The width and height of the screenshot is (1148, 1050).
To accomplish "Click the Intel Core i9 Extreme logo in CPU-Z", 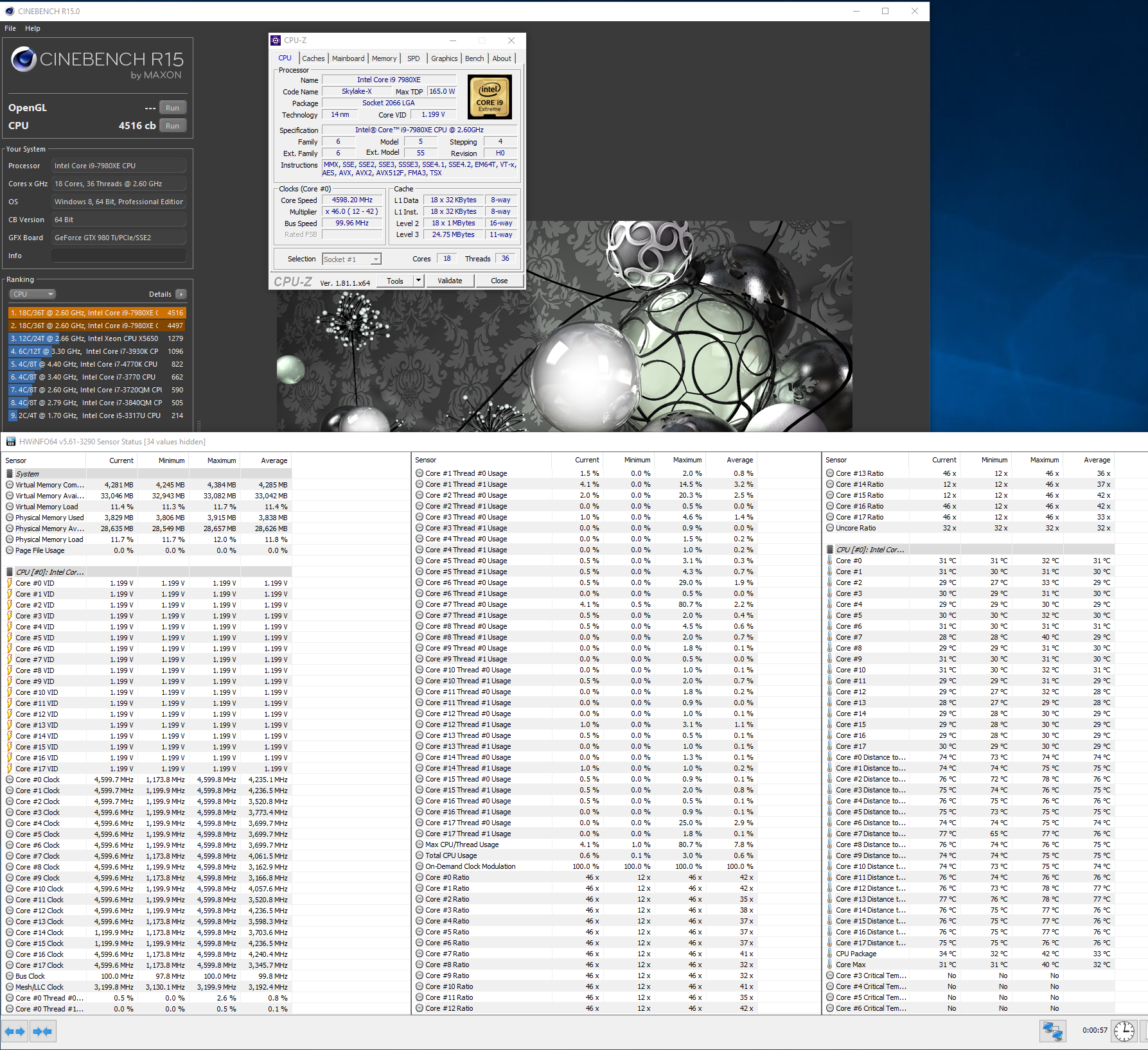I will [490, 97].
